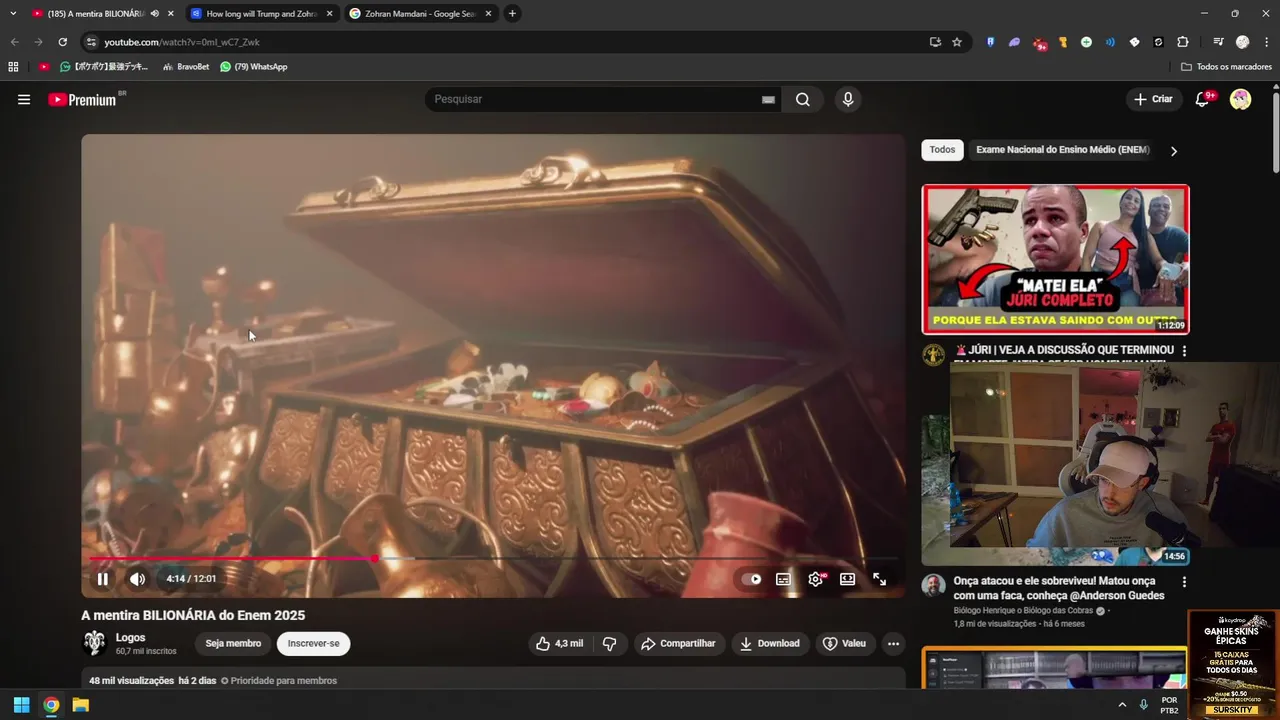The height and width of the screenshot is (720, 1280).
Task: Open Chrome three-dot menu
Action: [1267, 42]
